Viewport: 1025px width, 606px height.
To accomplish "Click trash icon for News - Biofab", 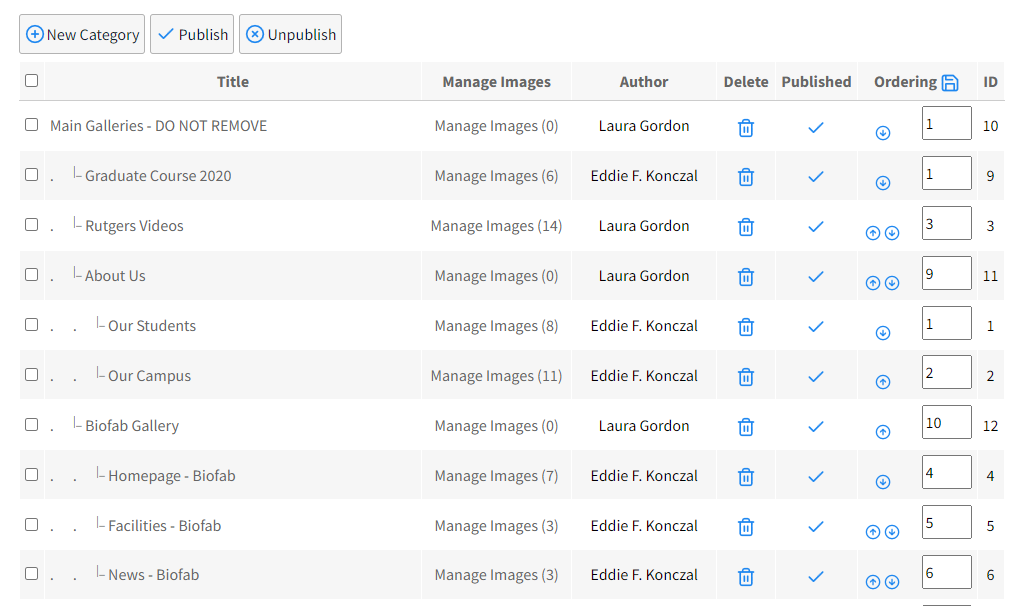I will point(746,577).
